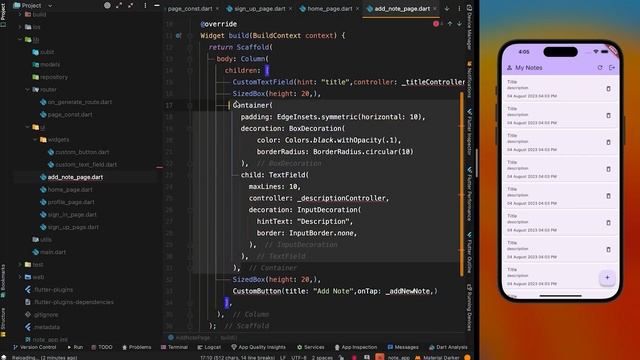
Task: Click the red error indicator in editor
Action: coord(436,24)
